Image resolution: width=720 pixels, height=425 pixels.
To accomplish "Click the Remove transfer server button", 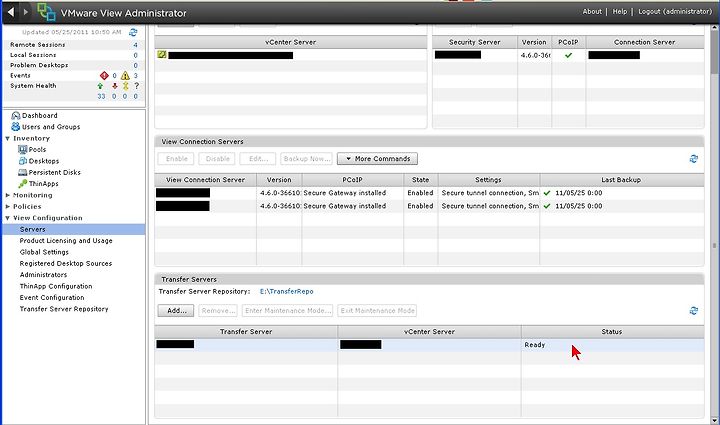I will 218,311.
